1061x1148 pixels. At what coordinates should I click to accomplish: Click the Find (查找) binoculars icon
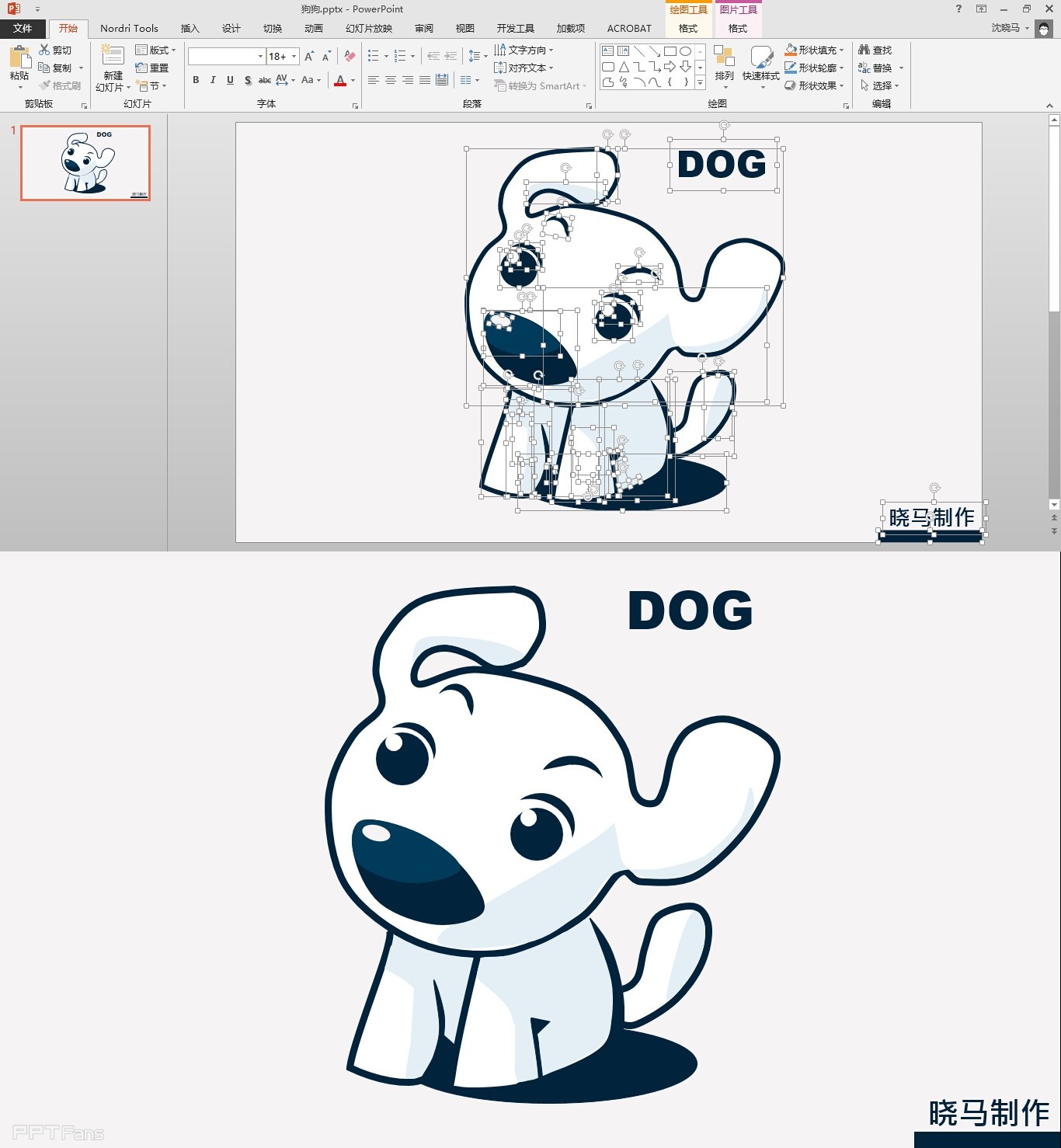pyautogui.click(x=864, y=50)
